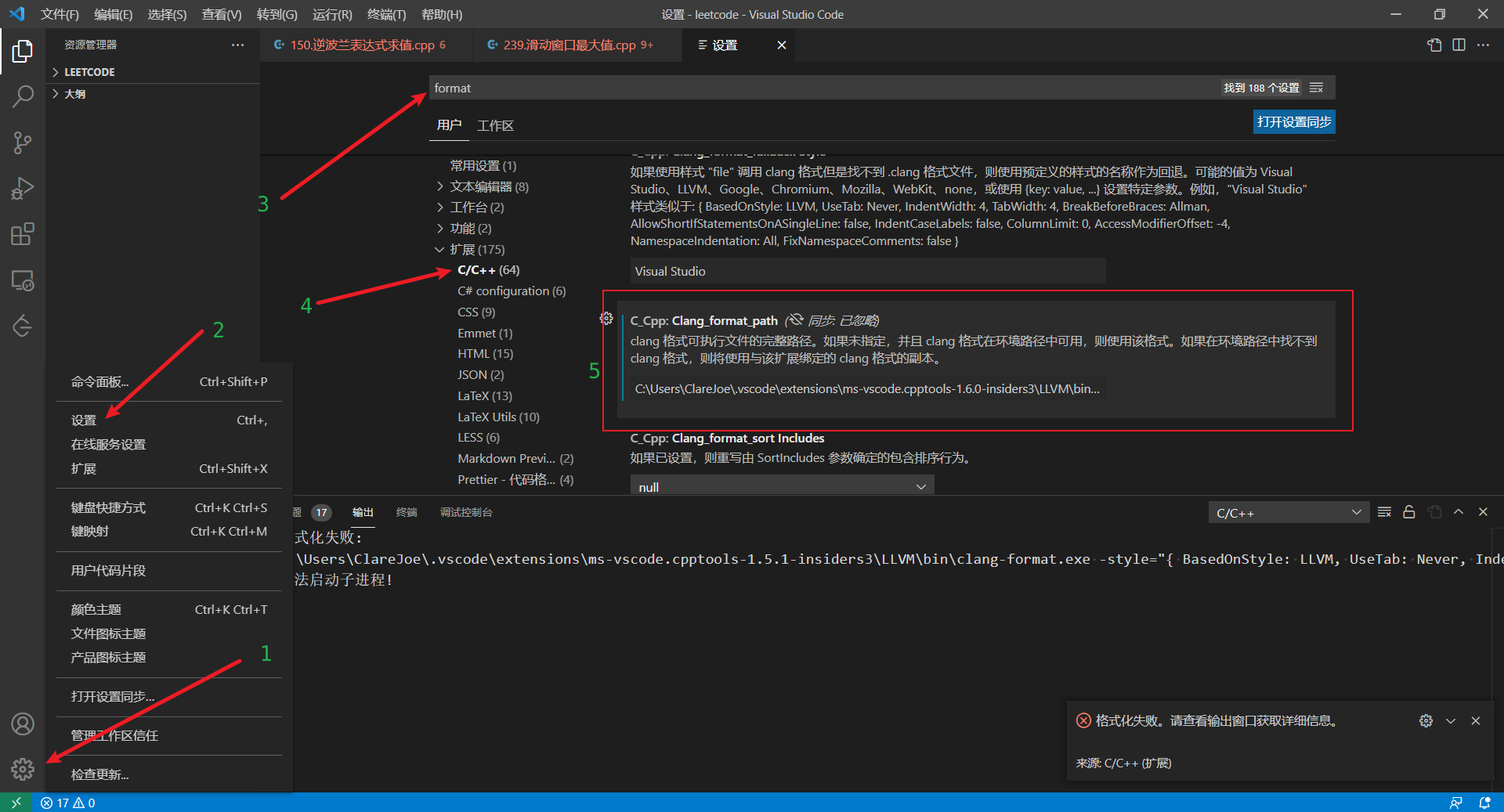Viewport: 1504px width, 812px height.
Task: Open the Accounts icon in the activity bar
Action: 23,724
